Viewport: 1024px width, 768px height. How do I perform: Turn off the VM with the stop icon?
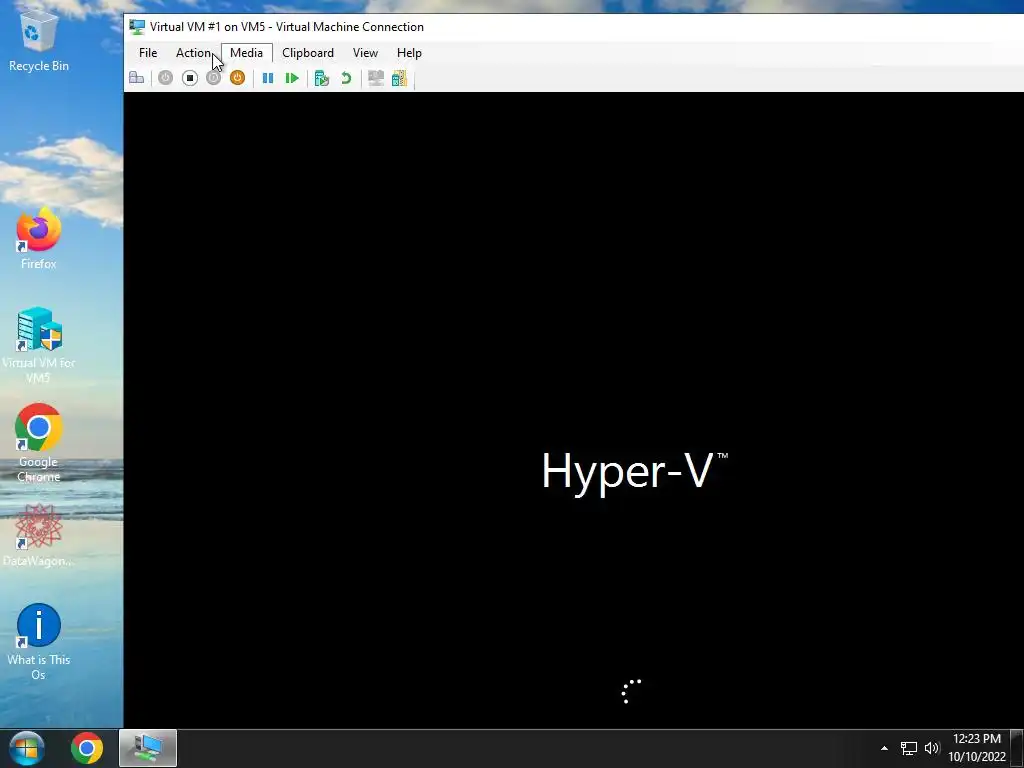189,78
